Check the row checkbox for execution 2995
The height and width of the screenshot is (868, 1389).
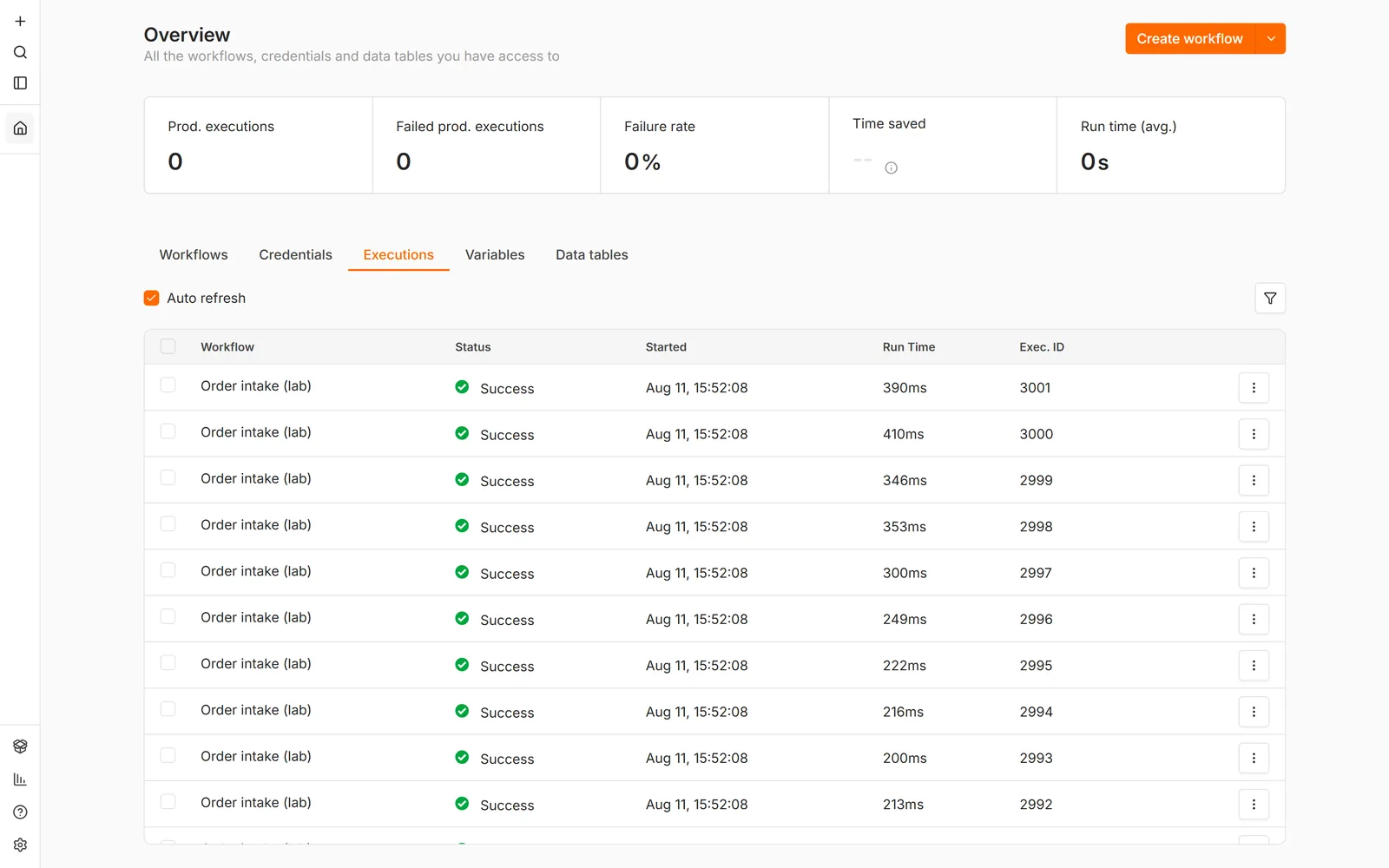[x=168, y=663]
